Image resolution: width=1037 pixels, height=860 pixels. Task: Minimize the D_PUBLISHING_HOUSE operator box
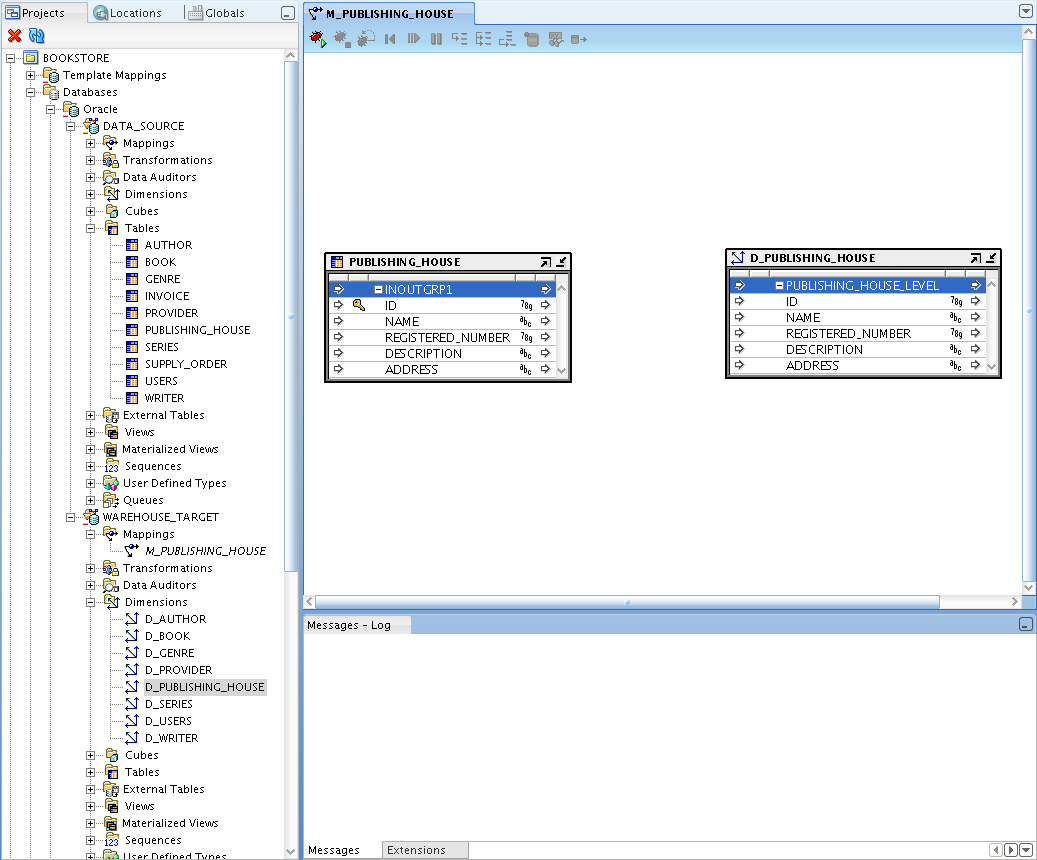(991, 258)
